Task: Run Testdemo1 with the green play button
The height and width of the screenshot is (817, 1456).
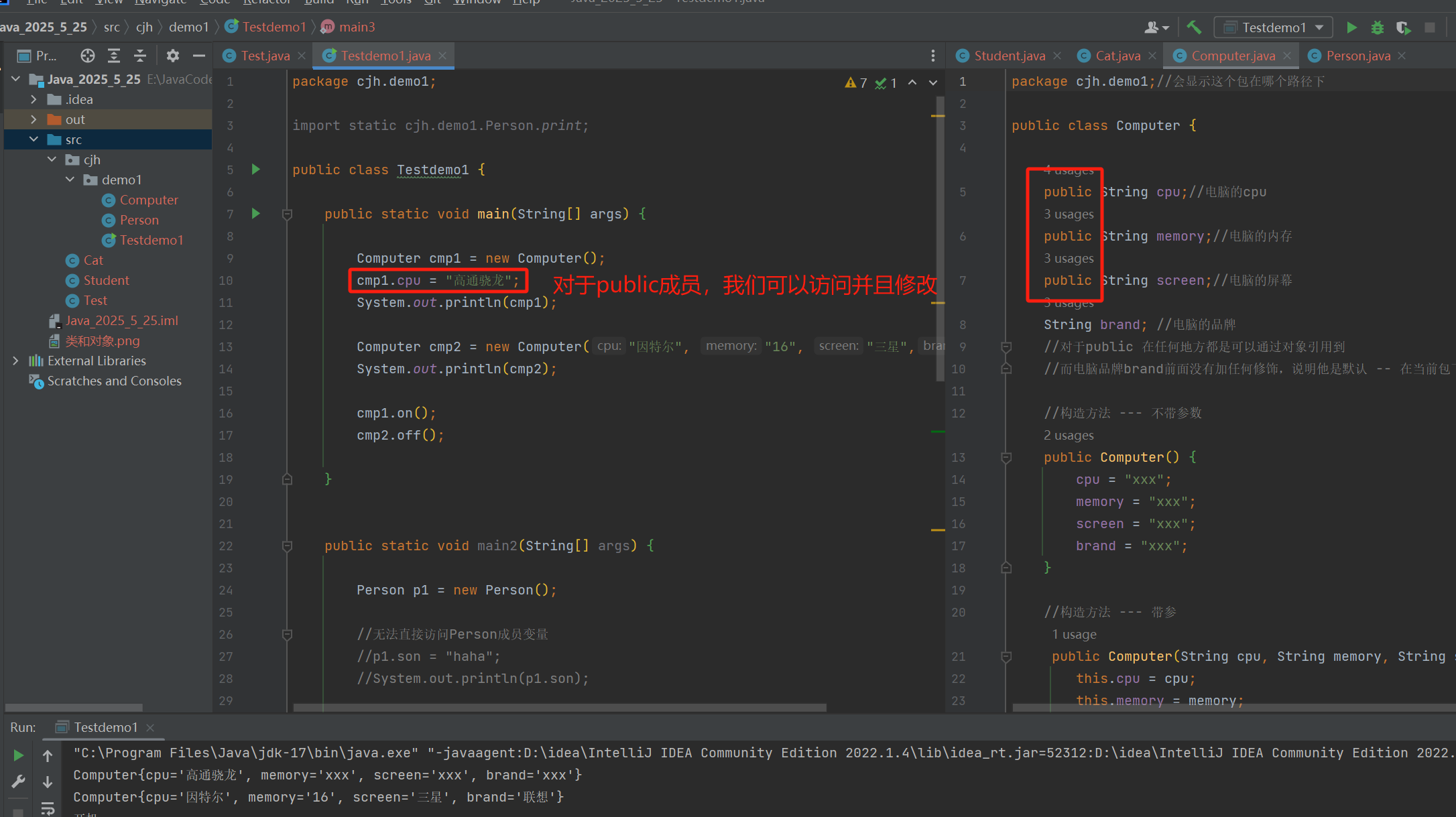Action: tap(1351, 27)
